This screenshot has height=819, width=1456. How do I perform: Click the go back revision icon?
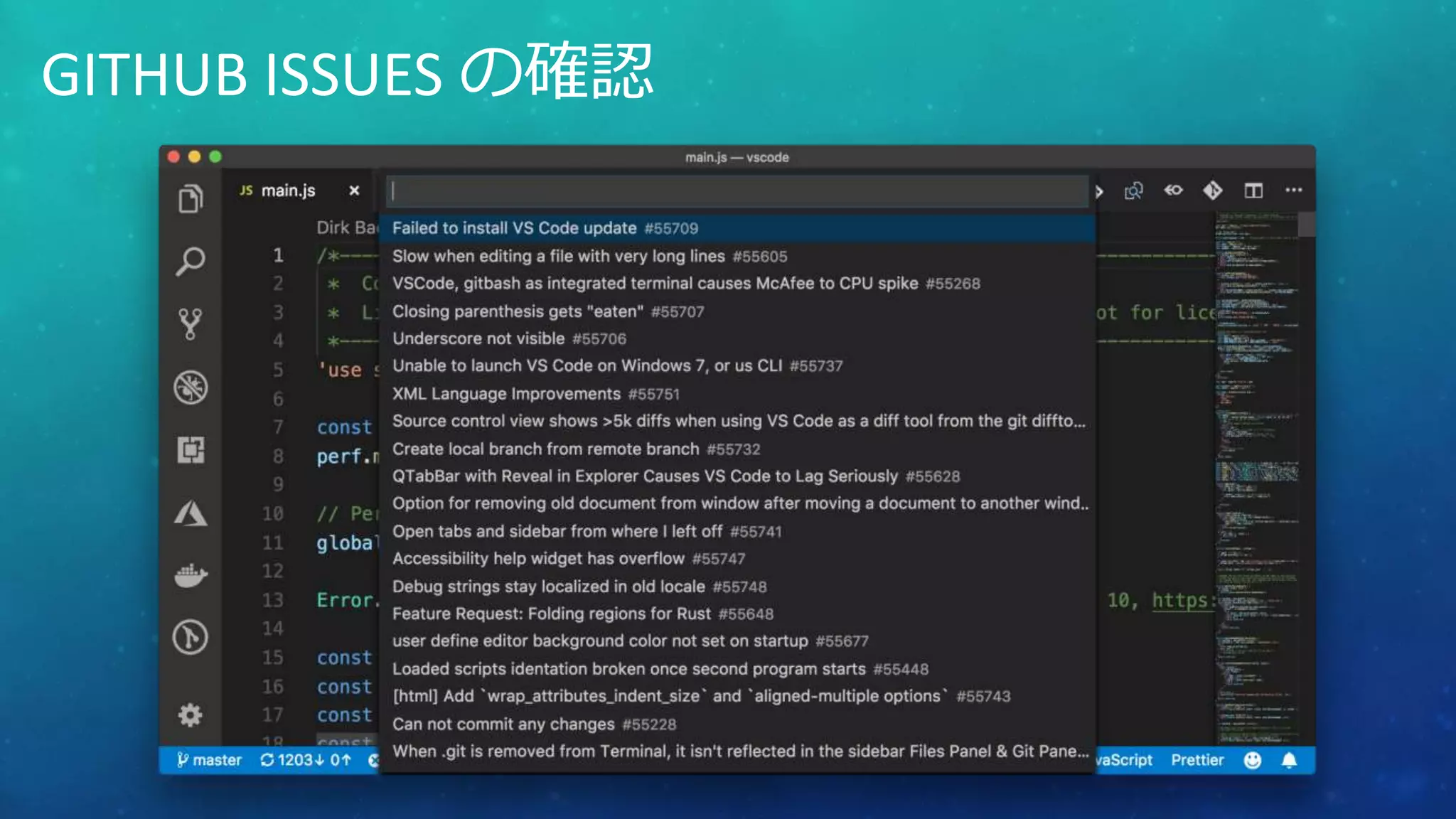[x=1173, y=190]
